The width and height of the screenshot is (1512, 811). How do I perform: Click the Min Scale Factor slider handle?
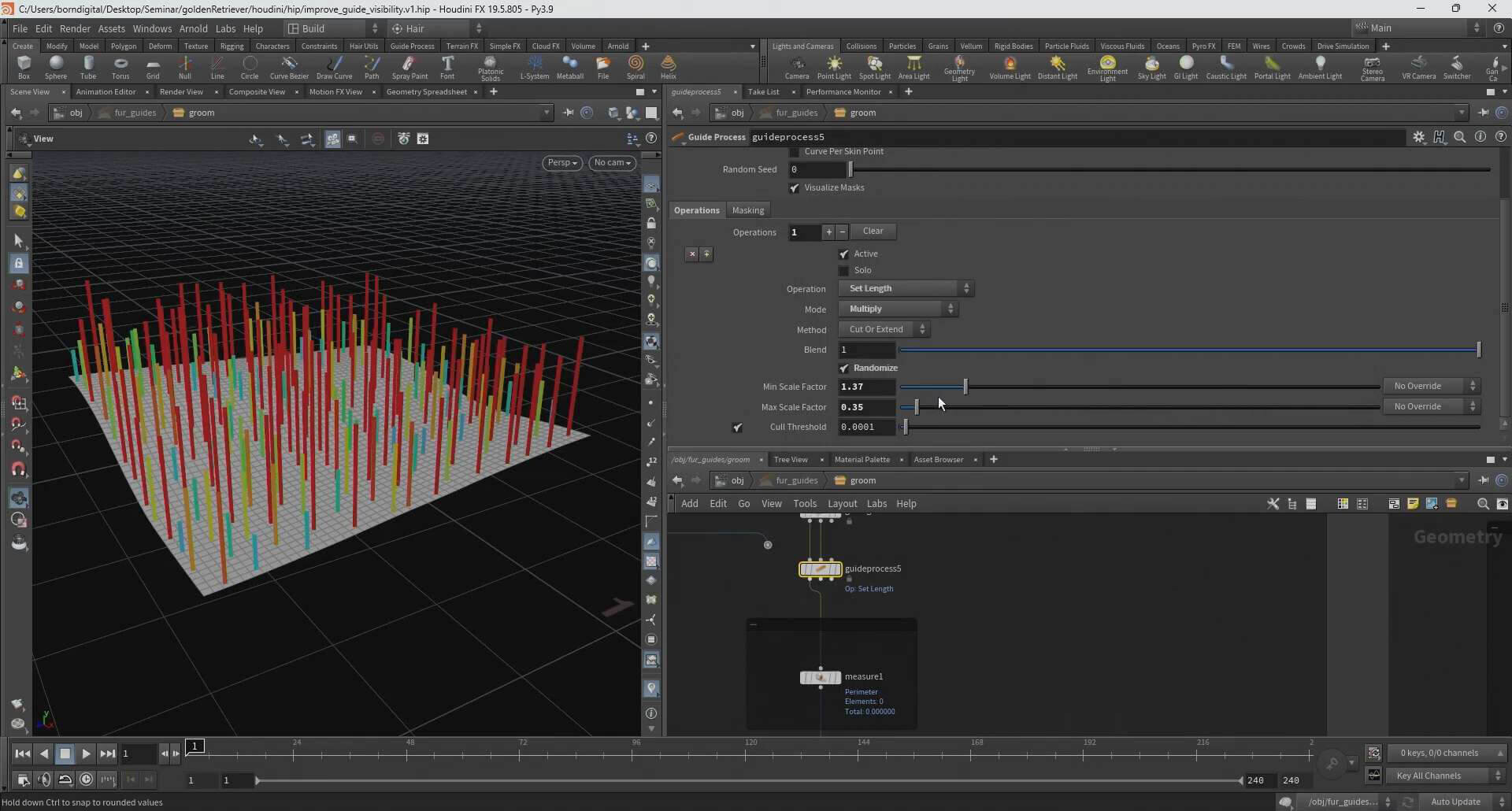[965, 387]
